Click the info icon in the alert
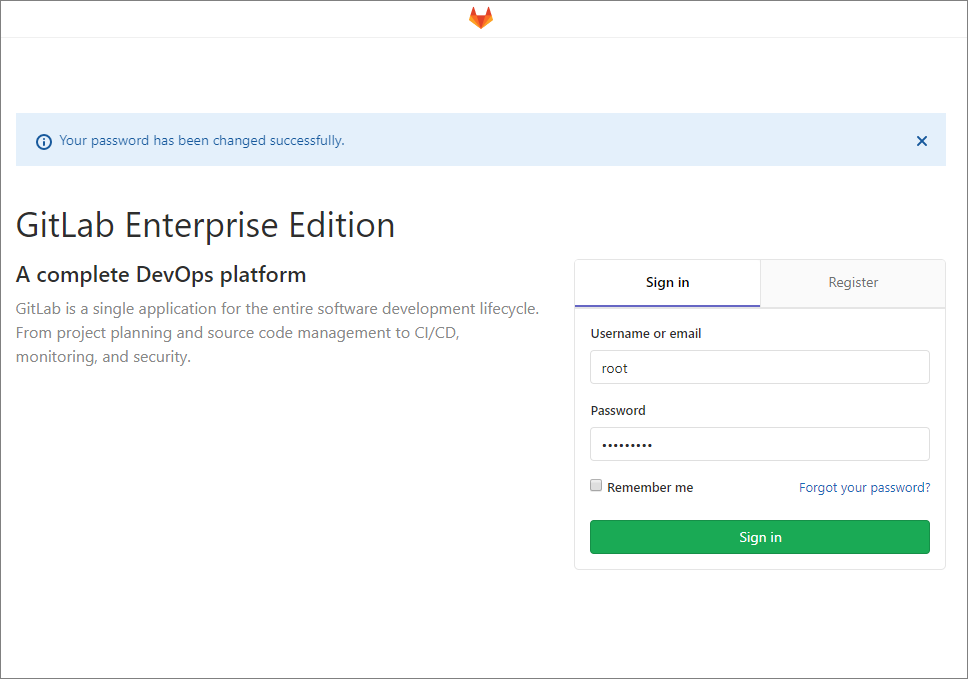The width and height of the screenshot is (968, 679). coord(43,141)
